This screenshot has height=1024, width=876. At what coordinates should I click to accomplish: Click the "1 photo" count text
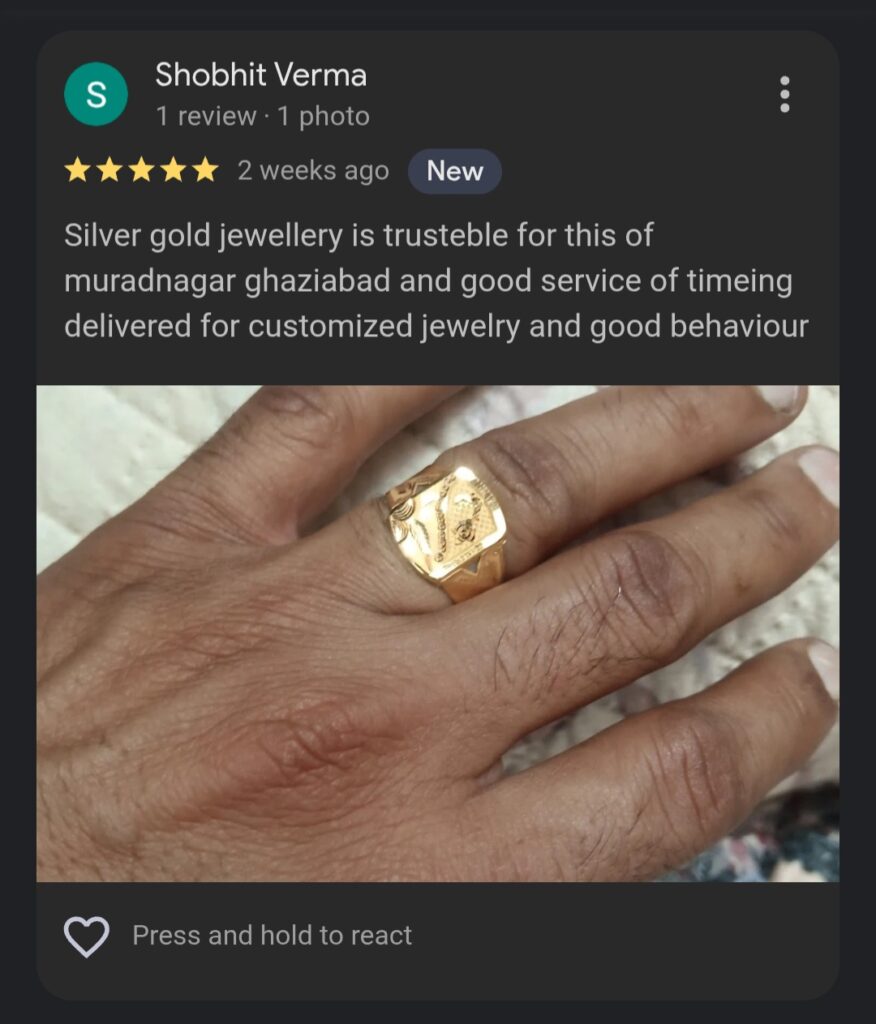tap(323, 116)
